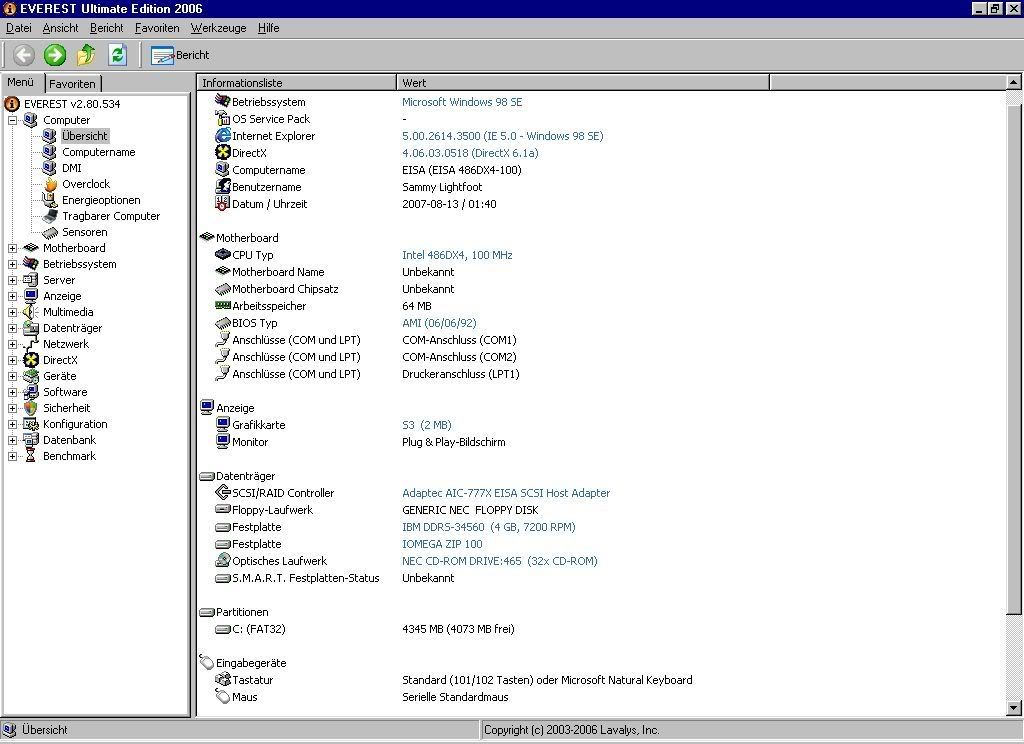Click the Netzwerk icon in tree
Image resolution: width=1024 pixels, height=744 pixels.
pos(31,344)
